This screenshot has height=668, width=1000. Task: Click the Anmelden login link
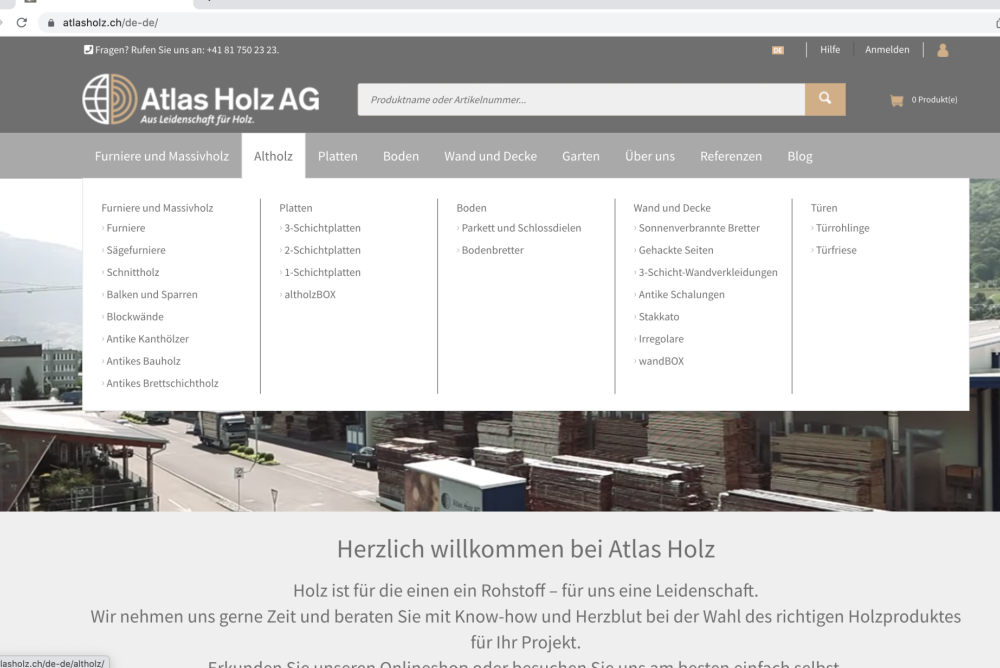[x=887, y=50]
